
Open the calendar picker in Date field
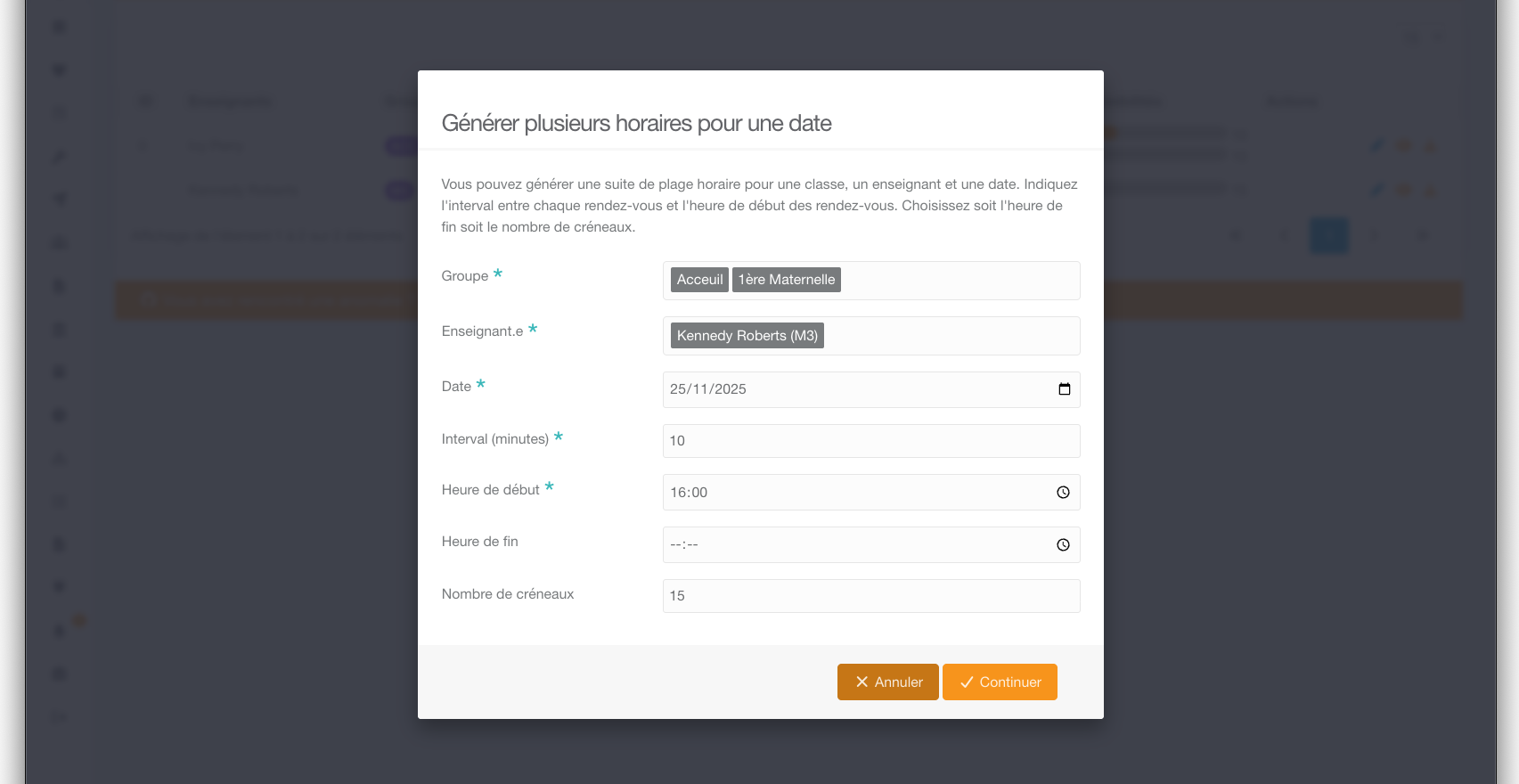pos(1064,389)
